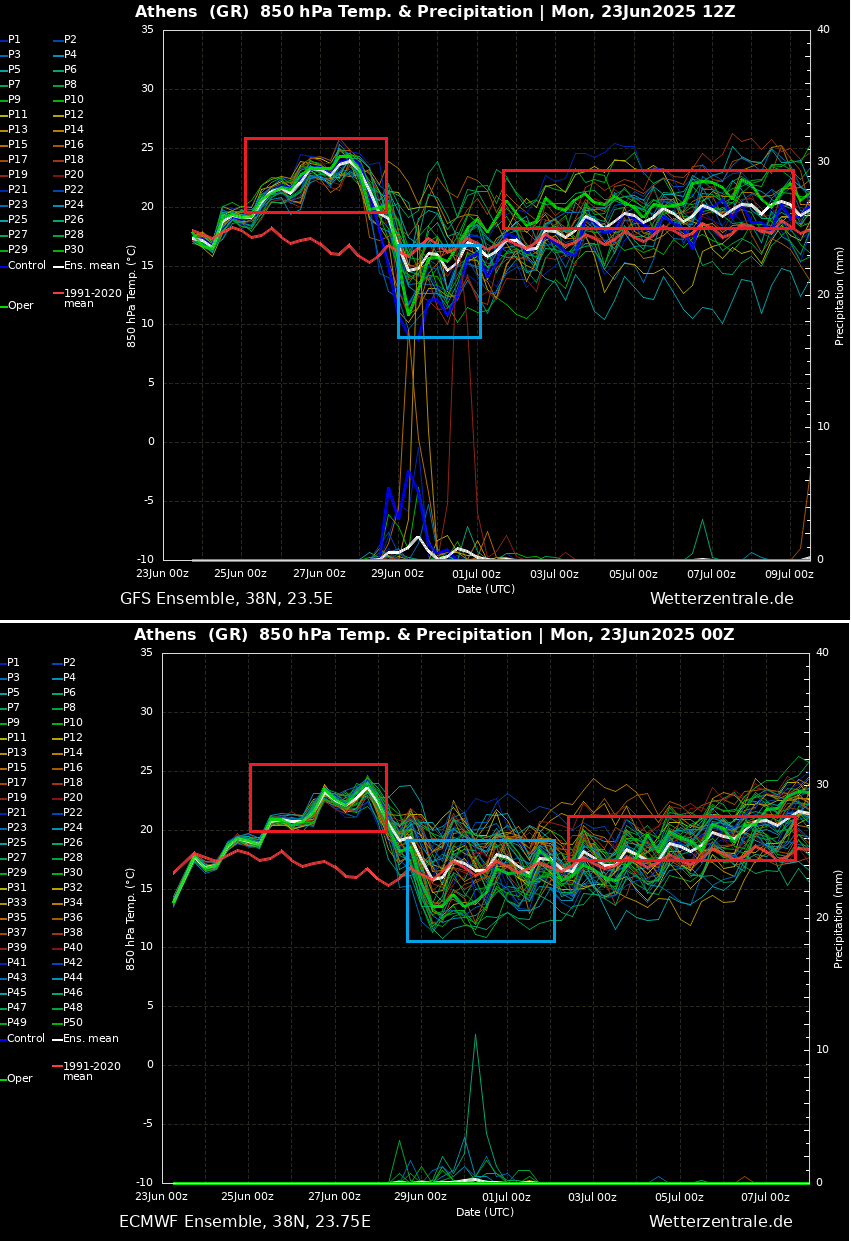The image size is (851, 1241).
Task: Click '23Jun 00z' on the GFS date axis
Action: (162, 574)
